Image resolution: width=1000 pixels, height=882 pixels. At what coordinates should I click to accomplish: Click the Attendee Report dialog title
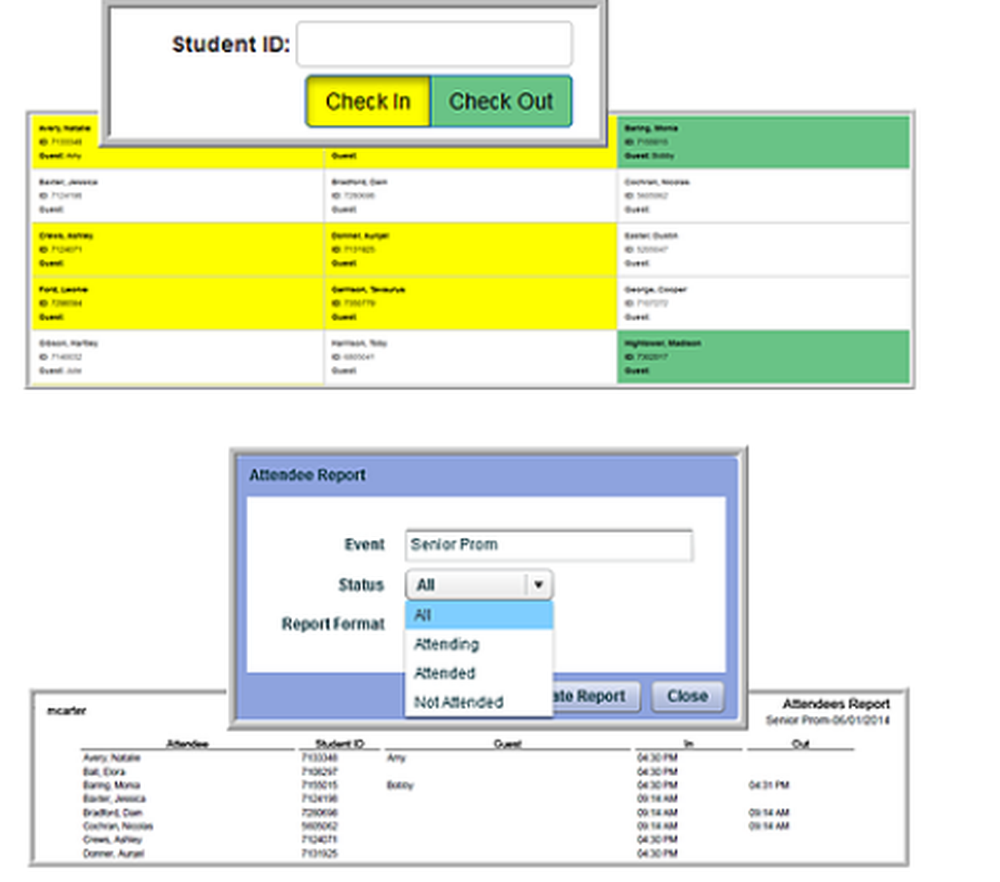click(307, 475)
